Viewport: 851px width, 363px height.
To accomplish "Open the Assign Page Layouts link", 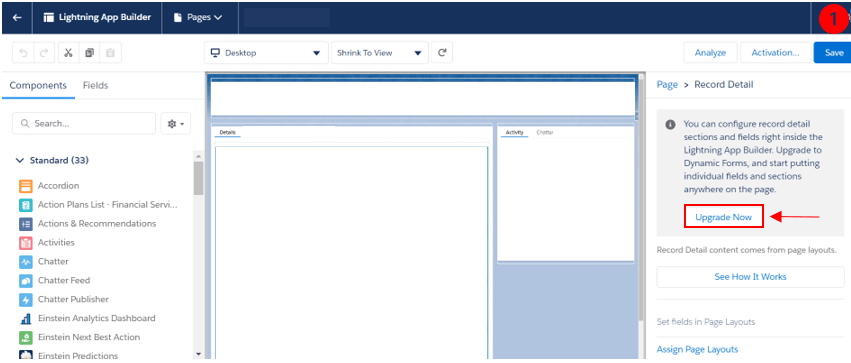I will pyautogui.click(x=697, y=349).
